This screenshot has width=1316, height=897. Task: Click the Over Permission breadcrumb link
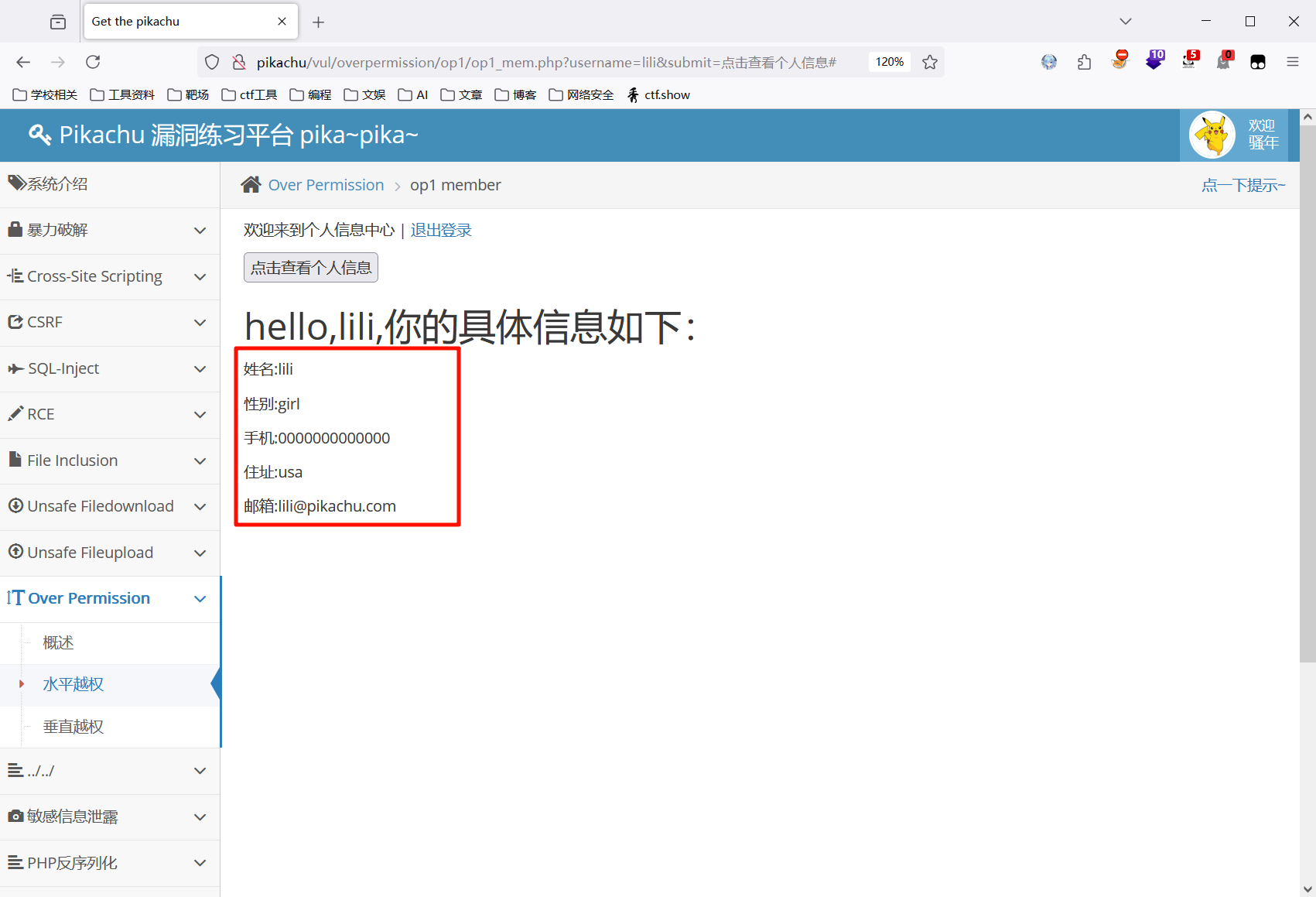click(x=326, y=185)
